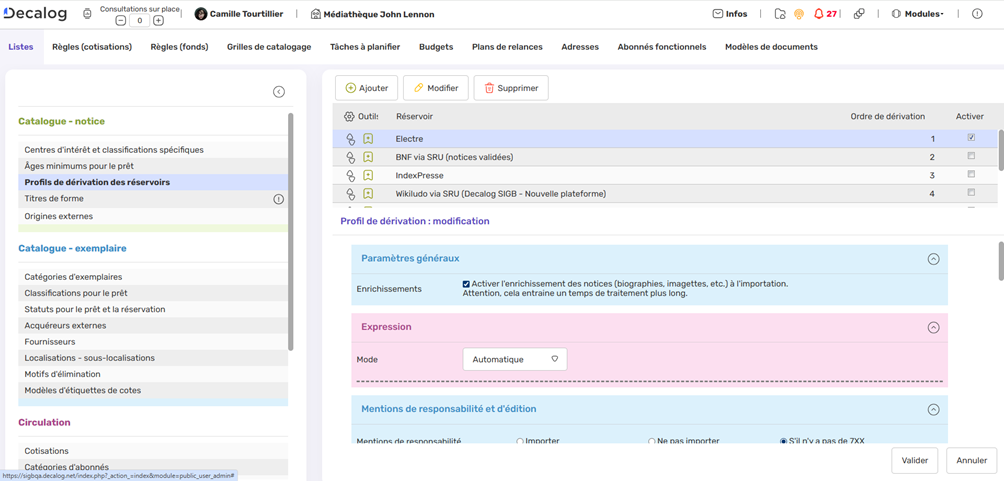Screen dimensions: 1004x481
Task: Open the help info icon at top right
Action: tap(977, 14)
